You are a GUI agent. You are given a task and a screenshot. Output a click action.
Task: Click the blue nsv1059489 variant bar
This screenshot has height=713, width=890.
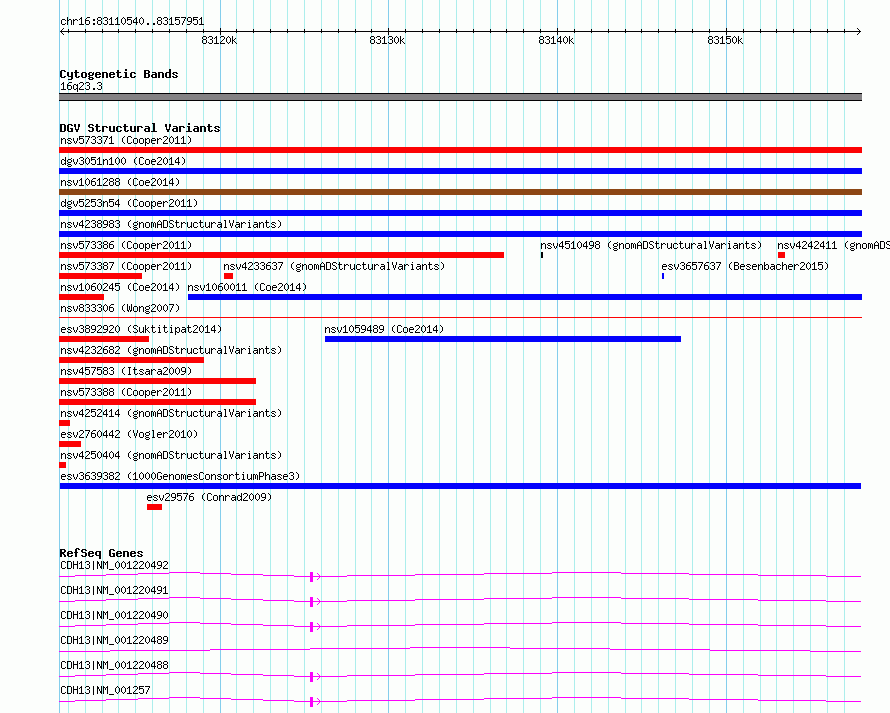coord(503,339)
